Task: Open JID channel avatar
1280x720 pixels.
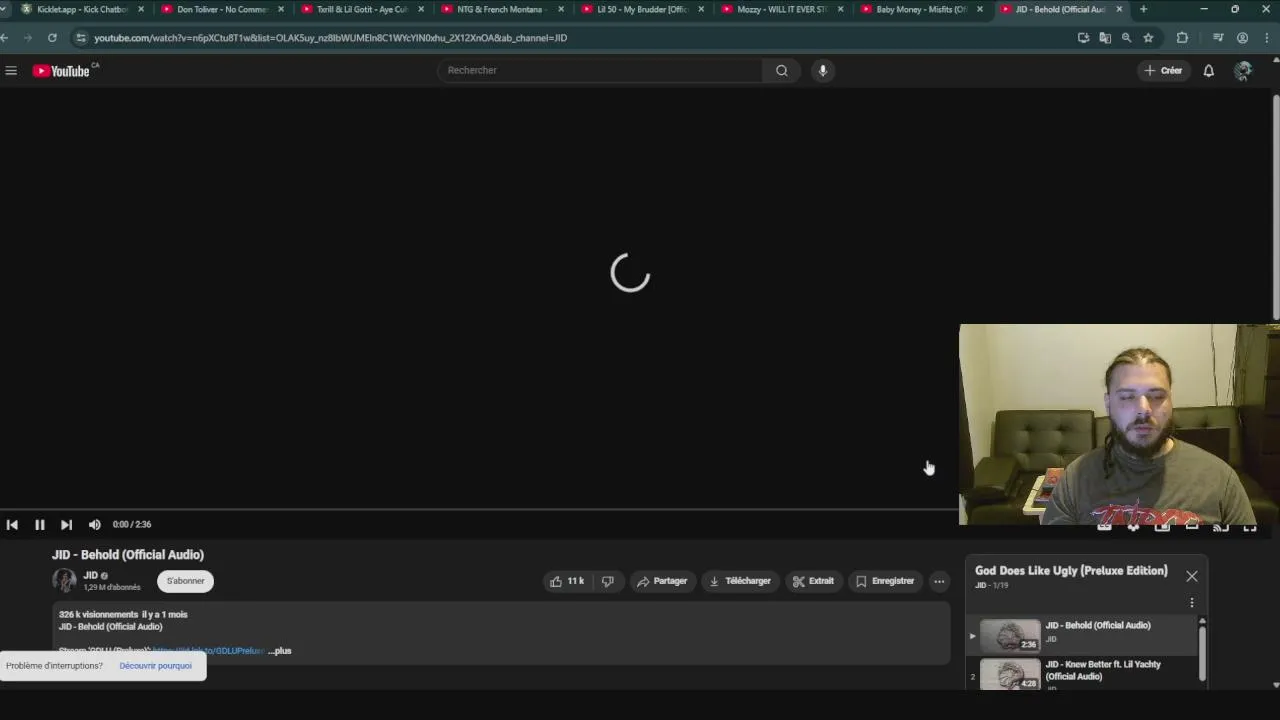Action: [x=64, y=580]
